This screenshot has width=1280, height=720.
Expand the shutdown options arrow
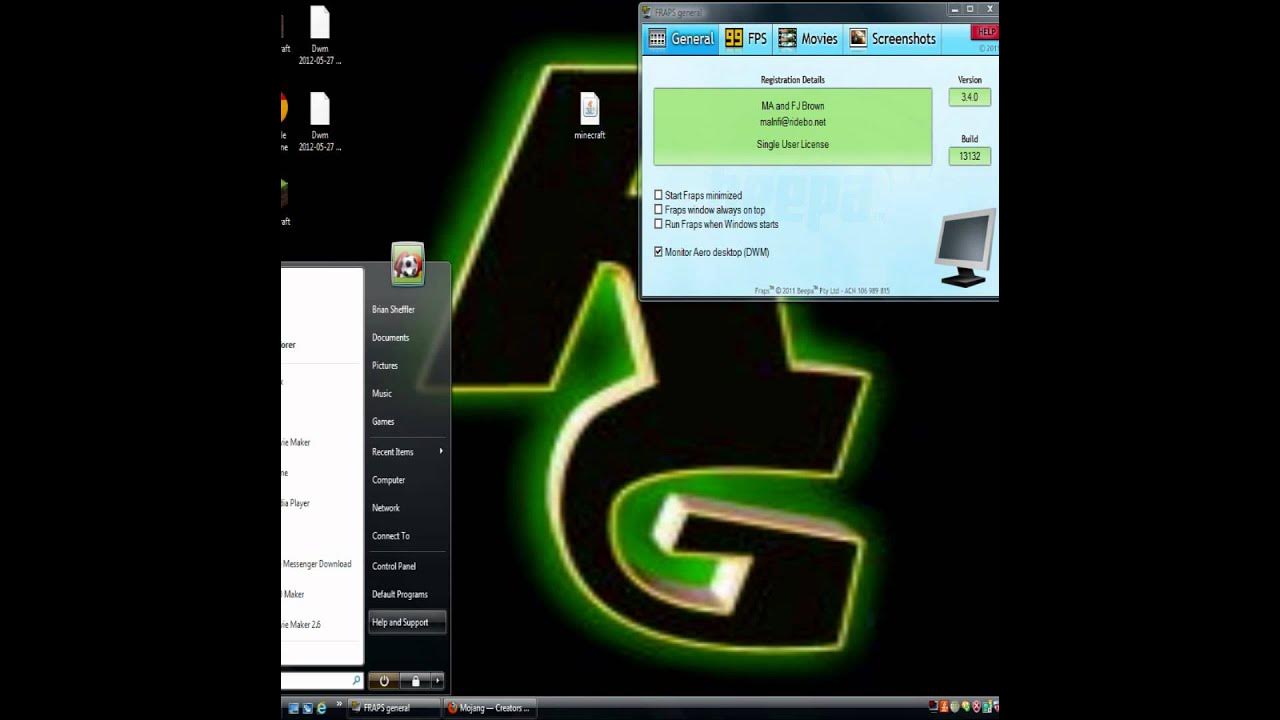click(437, 681)
